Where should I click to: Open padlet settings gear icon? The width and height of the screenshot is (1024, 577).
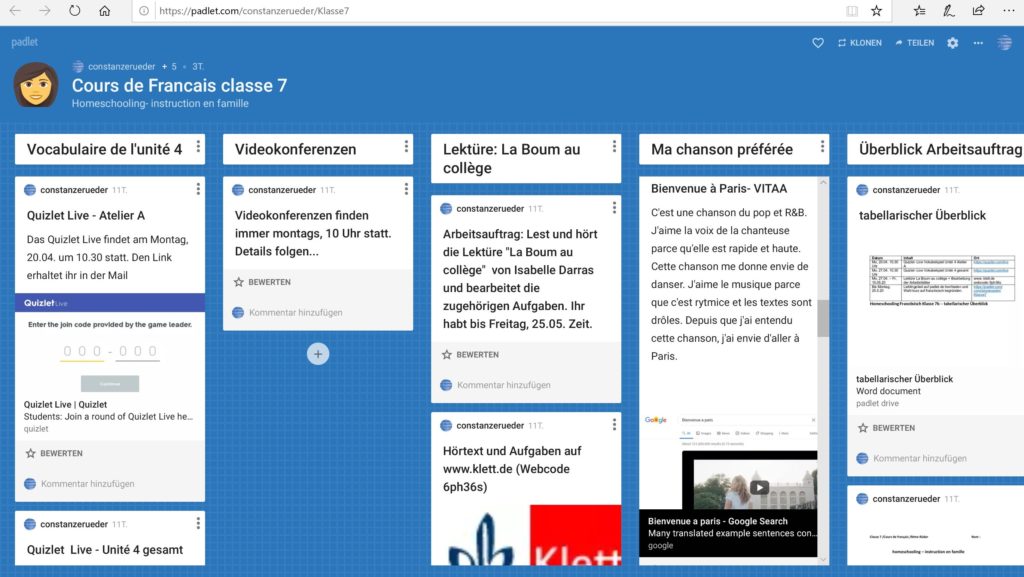[952, 43]
